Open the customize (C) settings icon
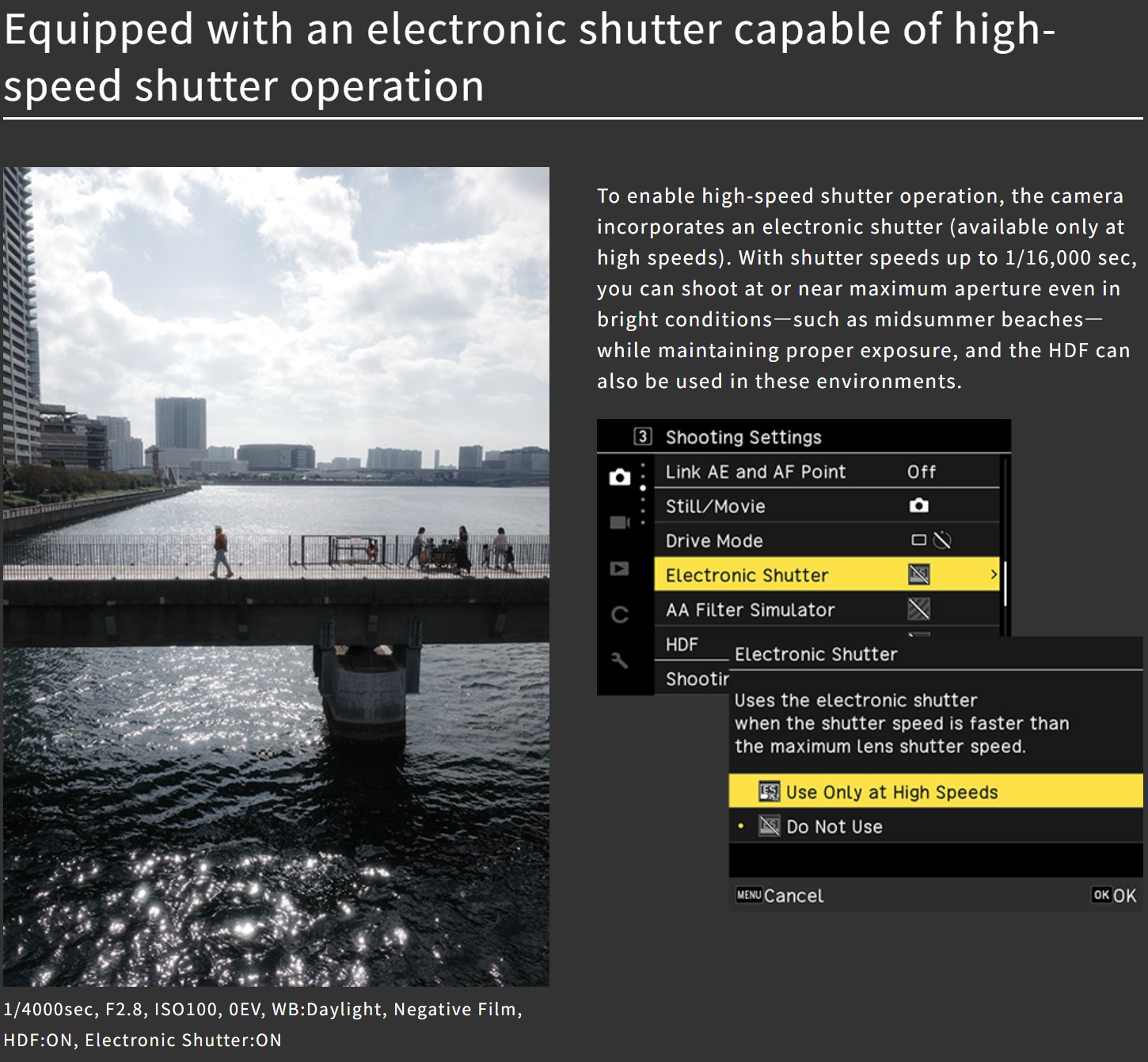This screenshot has width=1148, height=1062. 620,615
